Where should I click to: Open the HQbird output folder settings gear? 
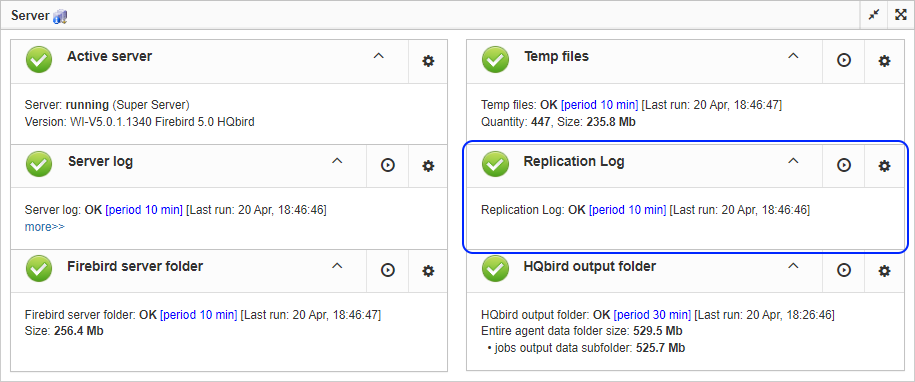pyautogui.click(x=885, y=271)
